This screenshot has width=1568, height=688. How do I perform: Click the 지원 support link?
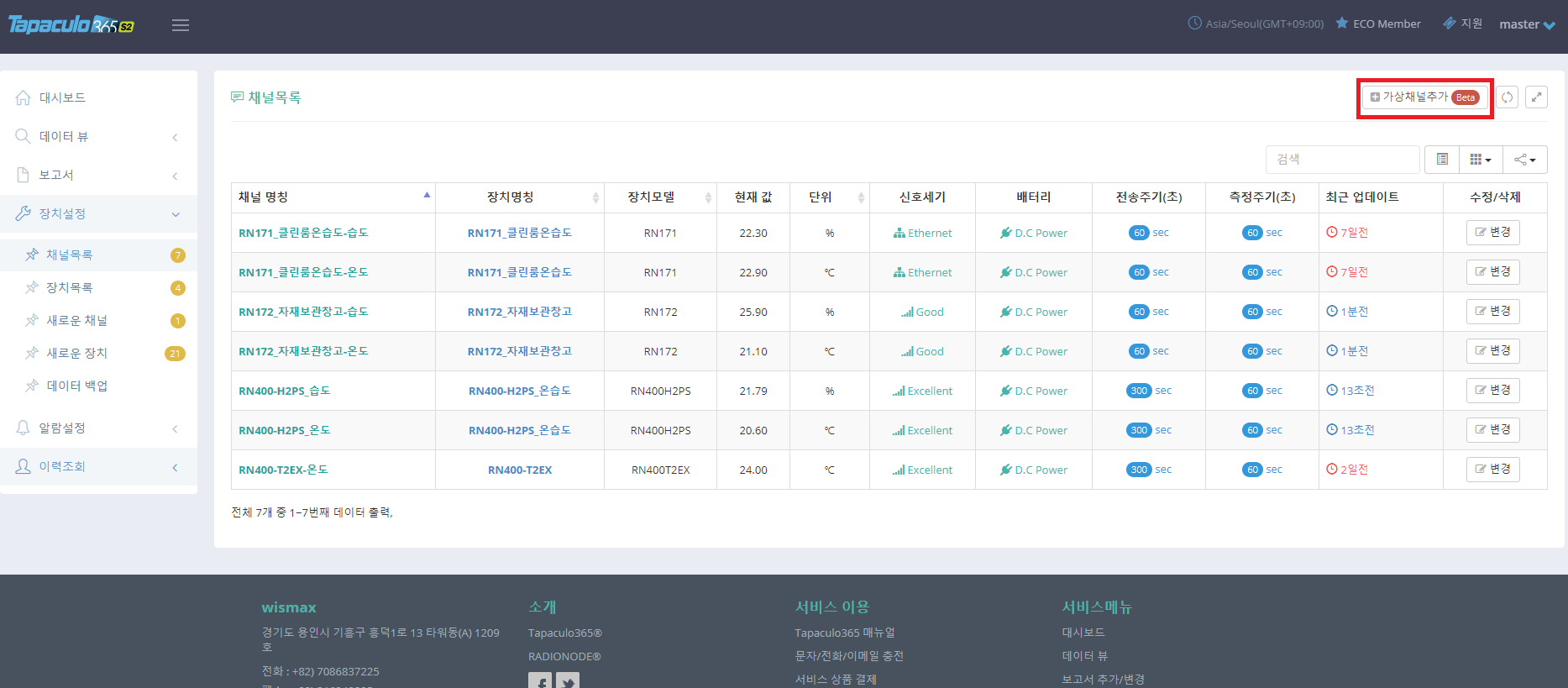click(x=1462, y=24)
